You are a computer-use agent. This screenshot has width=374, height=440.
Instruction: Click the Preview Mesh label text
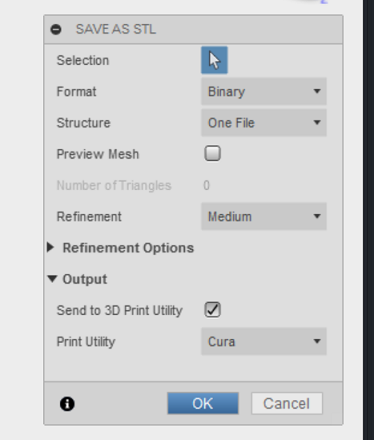click(98, 154)
